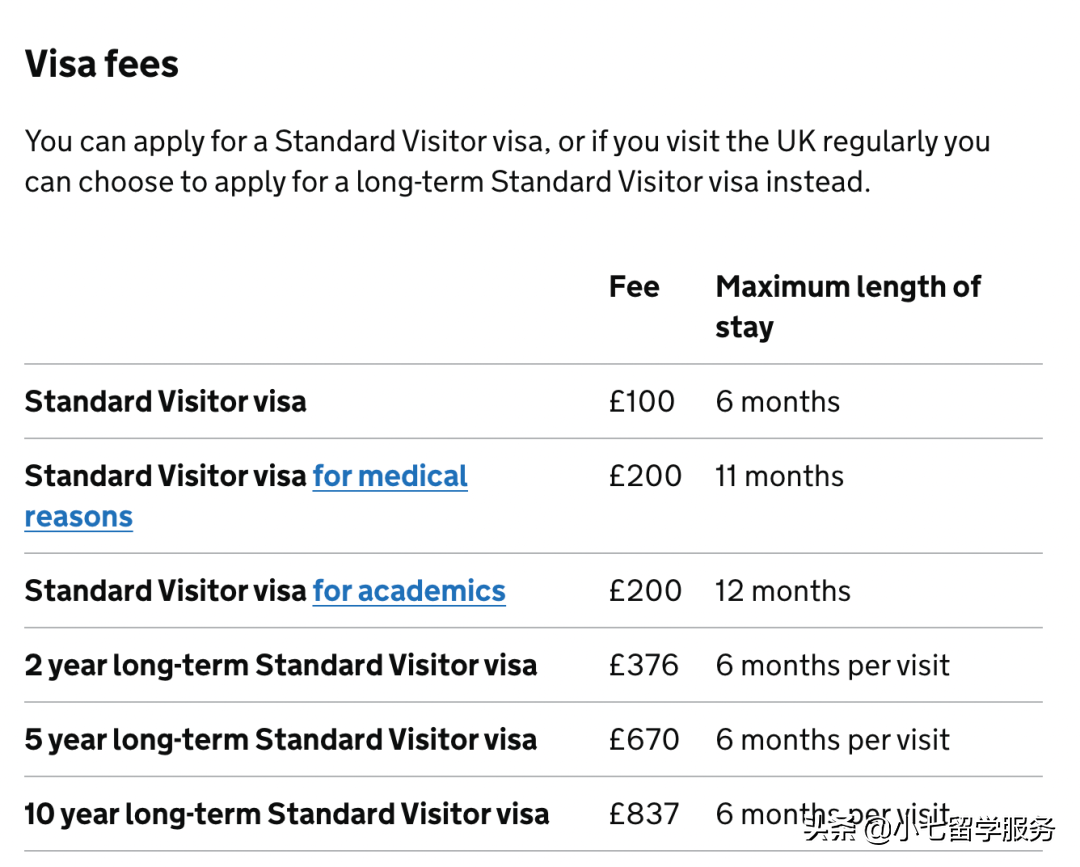
Task: Select the "10 year long-term Standard Visitor visa" label
Action: click(287, 814)
